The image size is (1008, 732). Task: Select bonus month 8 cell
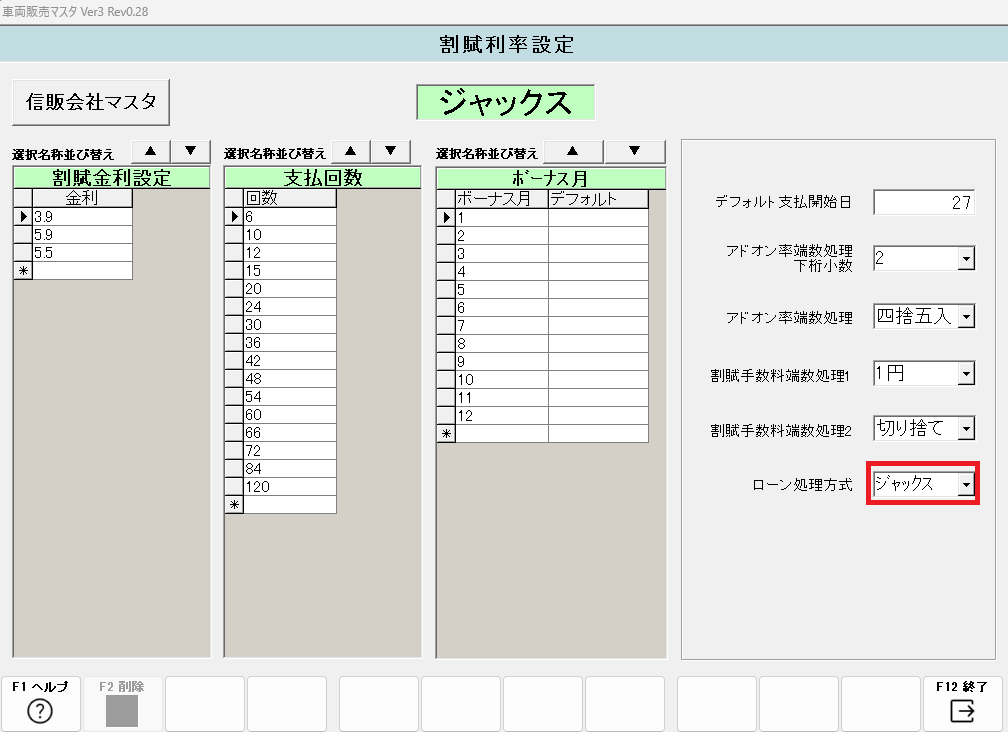tap(502, 344)
